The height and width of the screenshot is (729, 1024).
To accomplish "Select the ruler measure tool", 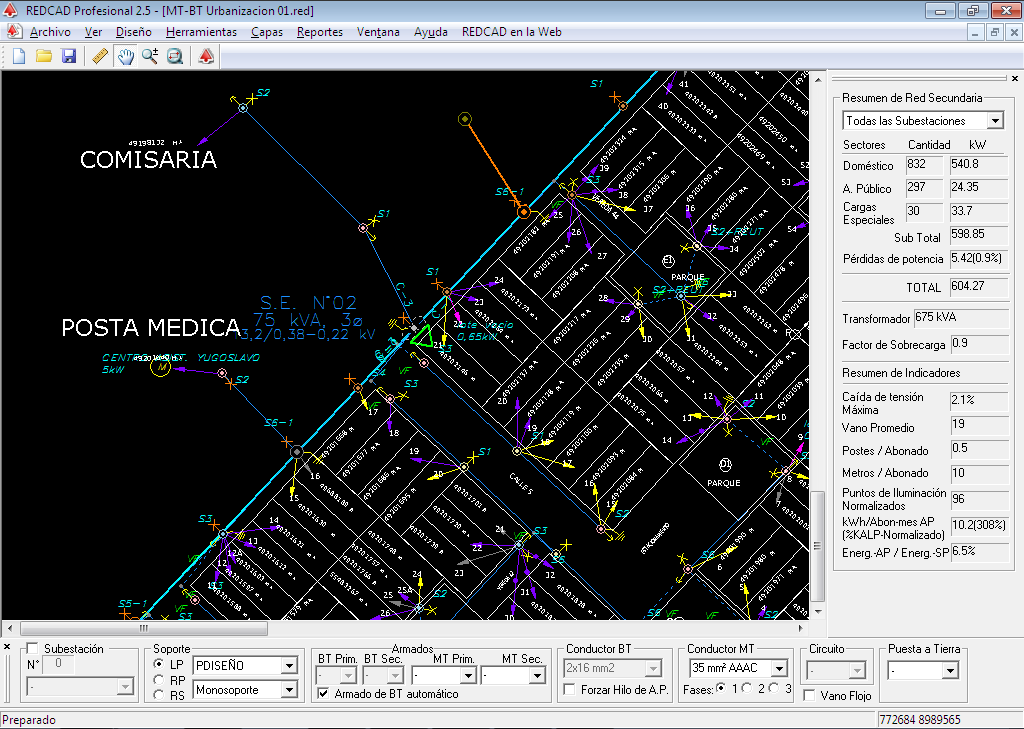I will click(x=100, y=56).
